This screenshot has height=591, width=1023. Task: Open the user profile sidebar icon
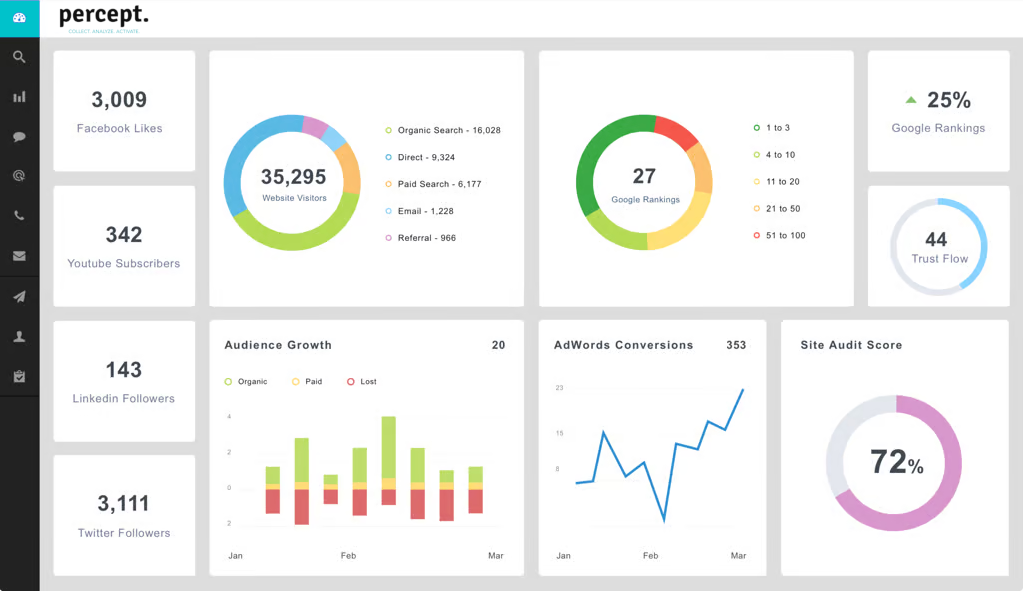pyautogui.click(x=19, y=336)
